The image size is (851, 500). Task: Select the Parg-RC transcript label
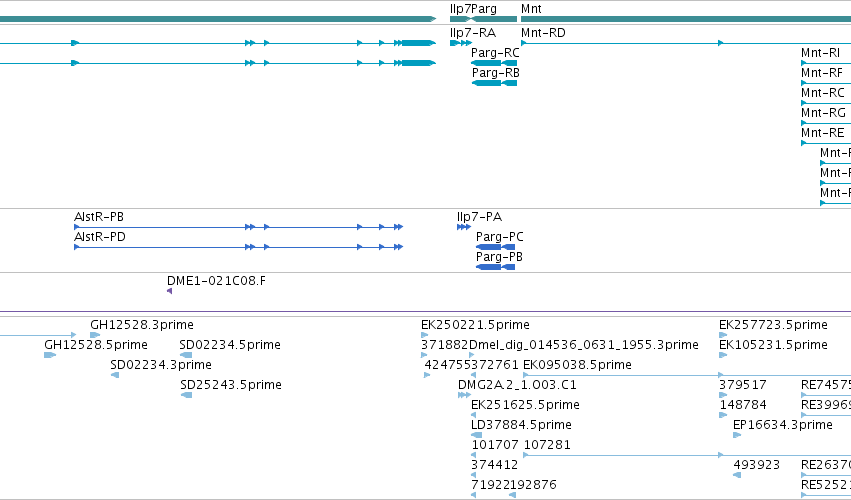495,53
